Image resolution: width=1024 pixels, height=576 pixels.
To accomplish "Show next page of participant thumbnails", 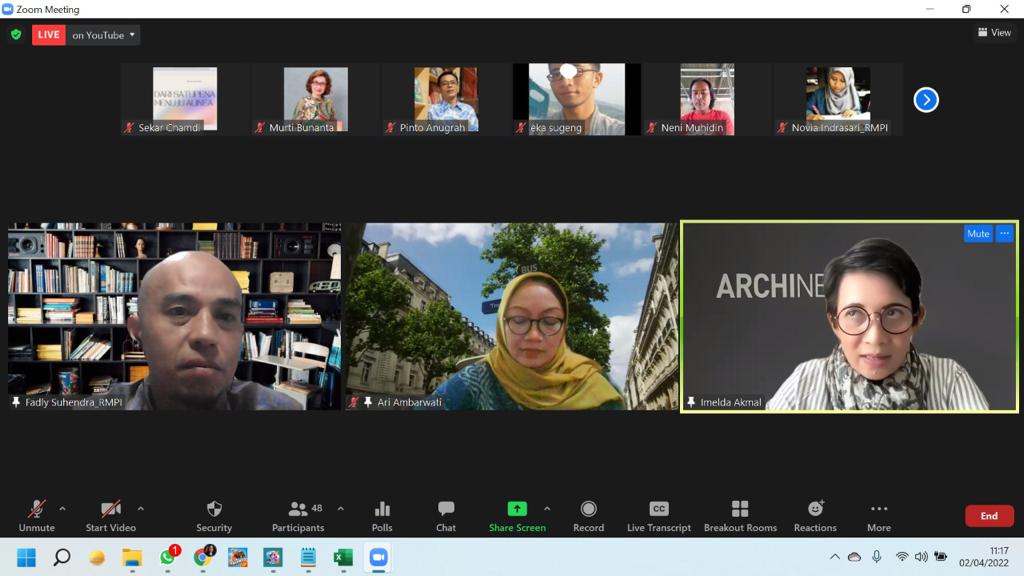I will [x=926, y=100].
